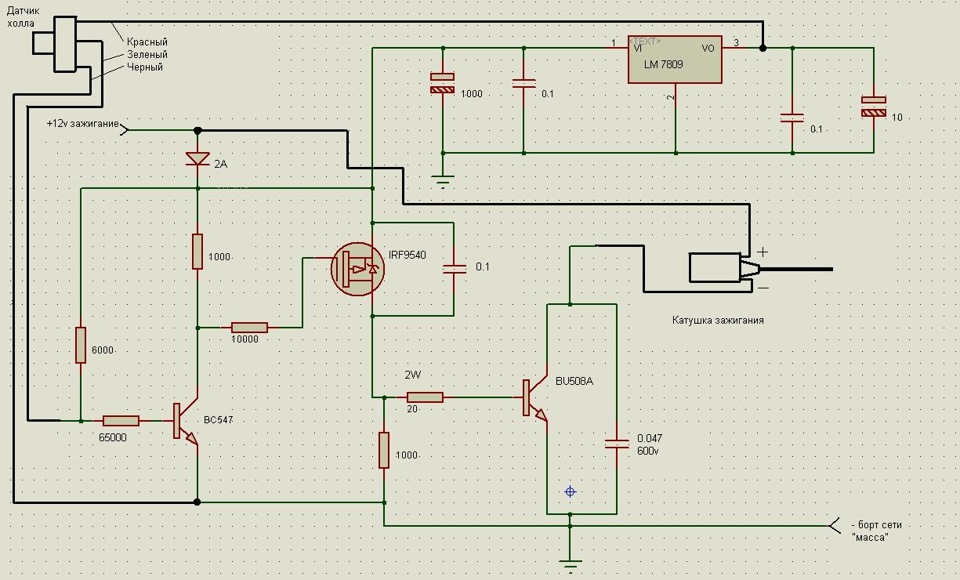Click the 2A diode symbol
The width and height of the screenshot is (960, 580).
click(197, 159)
